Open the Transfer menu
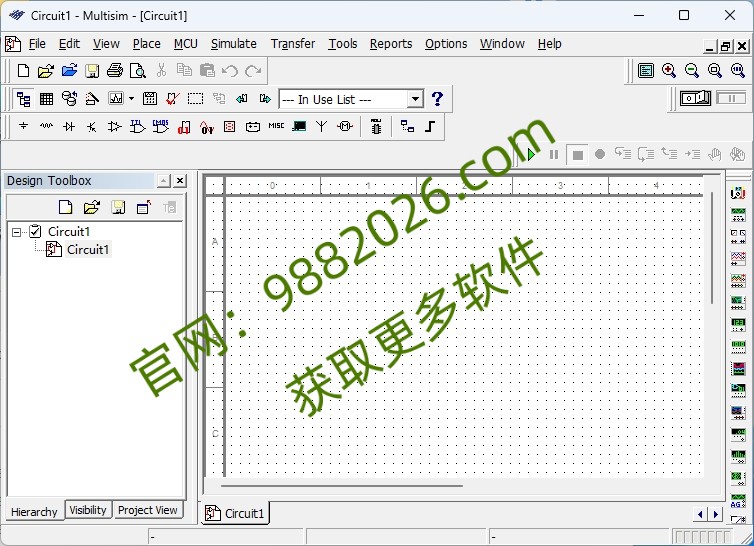Screen dimensions: 754x546 (293, 44)
